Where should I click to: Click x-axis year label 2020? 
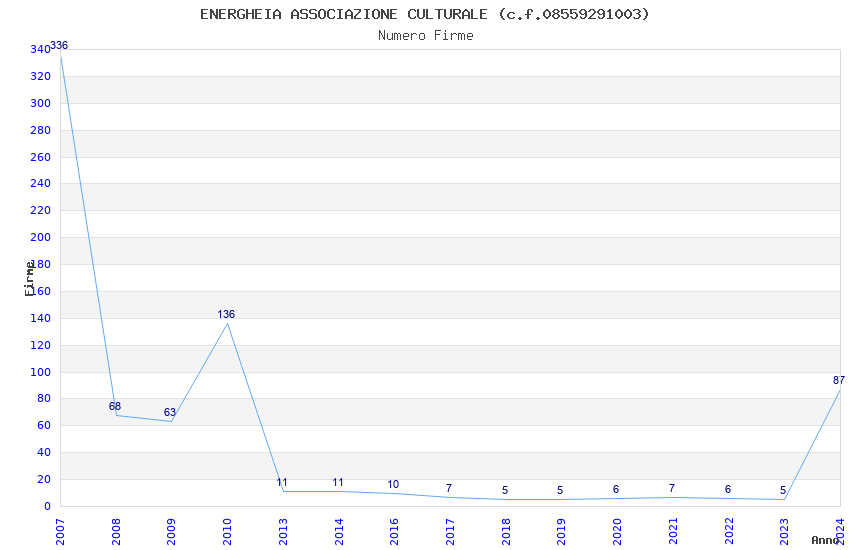click(617, 532)
